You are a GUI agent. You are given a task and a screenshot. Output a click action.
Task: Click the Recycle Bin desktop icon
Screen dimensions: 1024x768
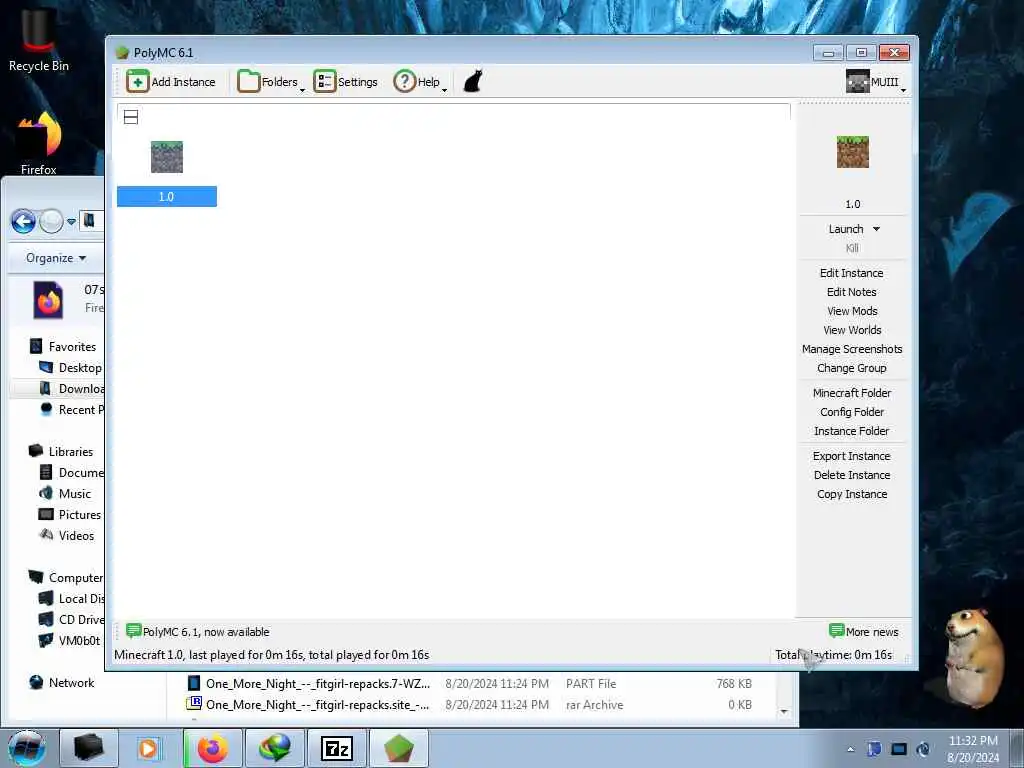tap(39, 40)
